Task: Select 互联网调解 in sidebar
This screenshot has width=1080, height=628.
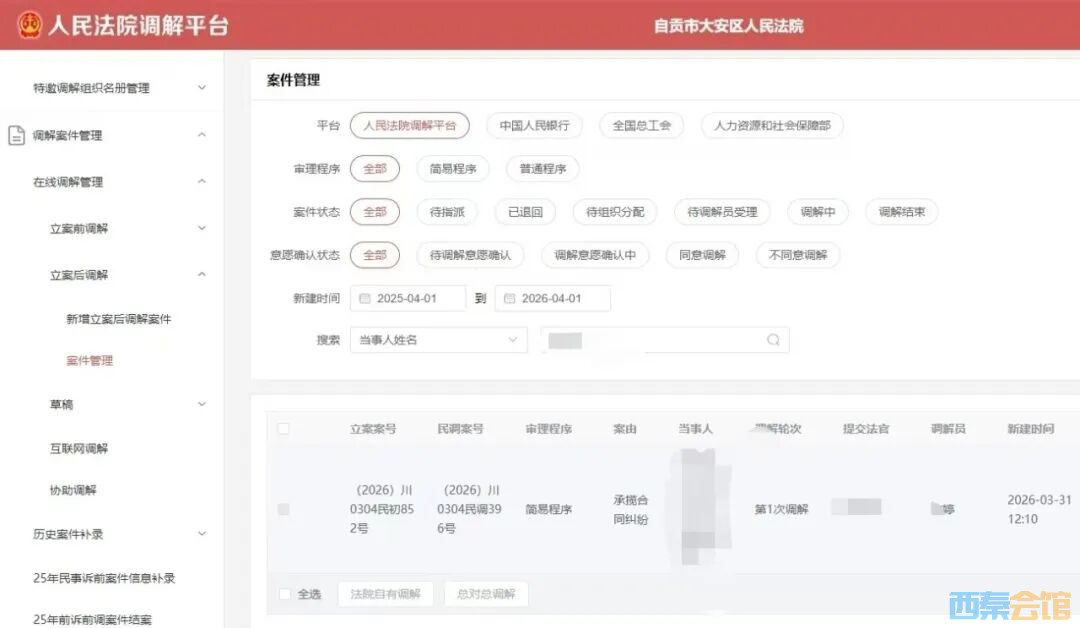Action: [79, 448]
